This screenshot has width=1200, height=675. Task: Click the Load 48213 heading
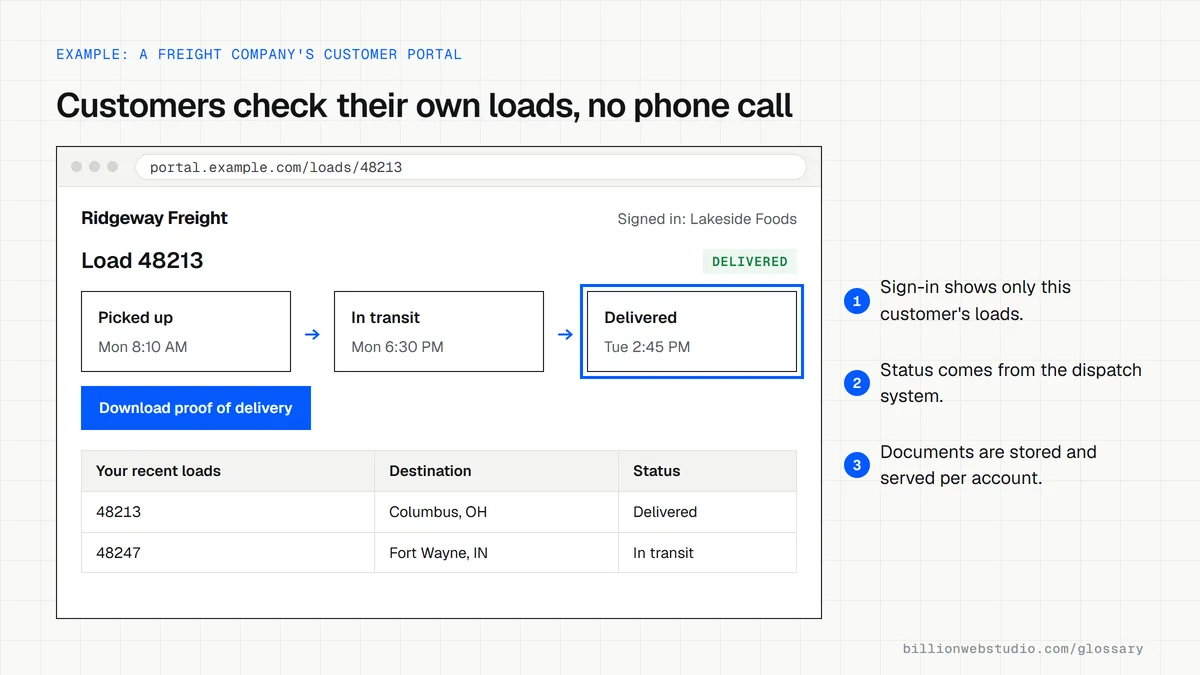click(142, 260)
